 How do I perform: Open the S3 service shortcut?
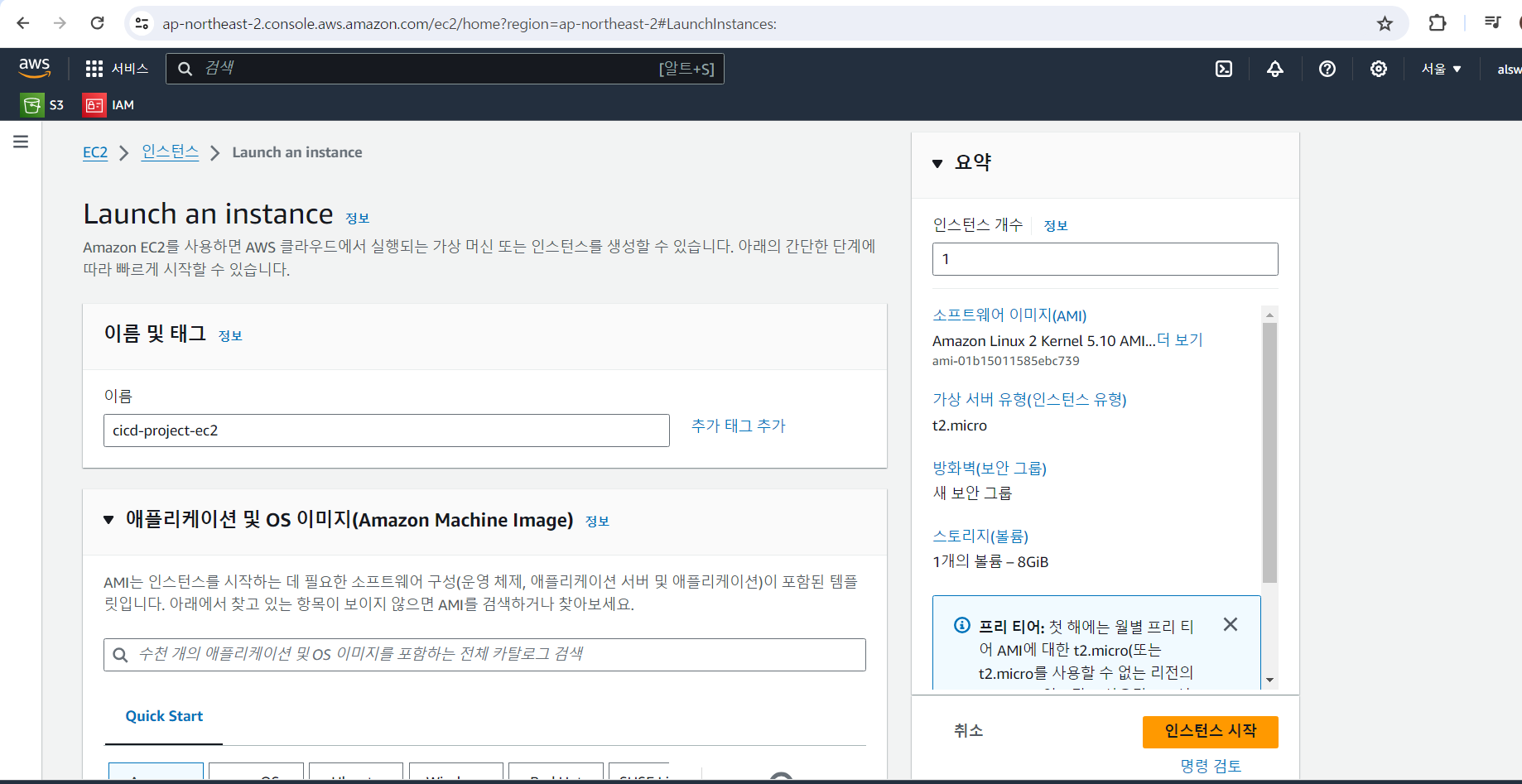pyautogui.click(x=42, y=105)
